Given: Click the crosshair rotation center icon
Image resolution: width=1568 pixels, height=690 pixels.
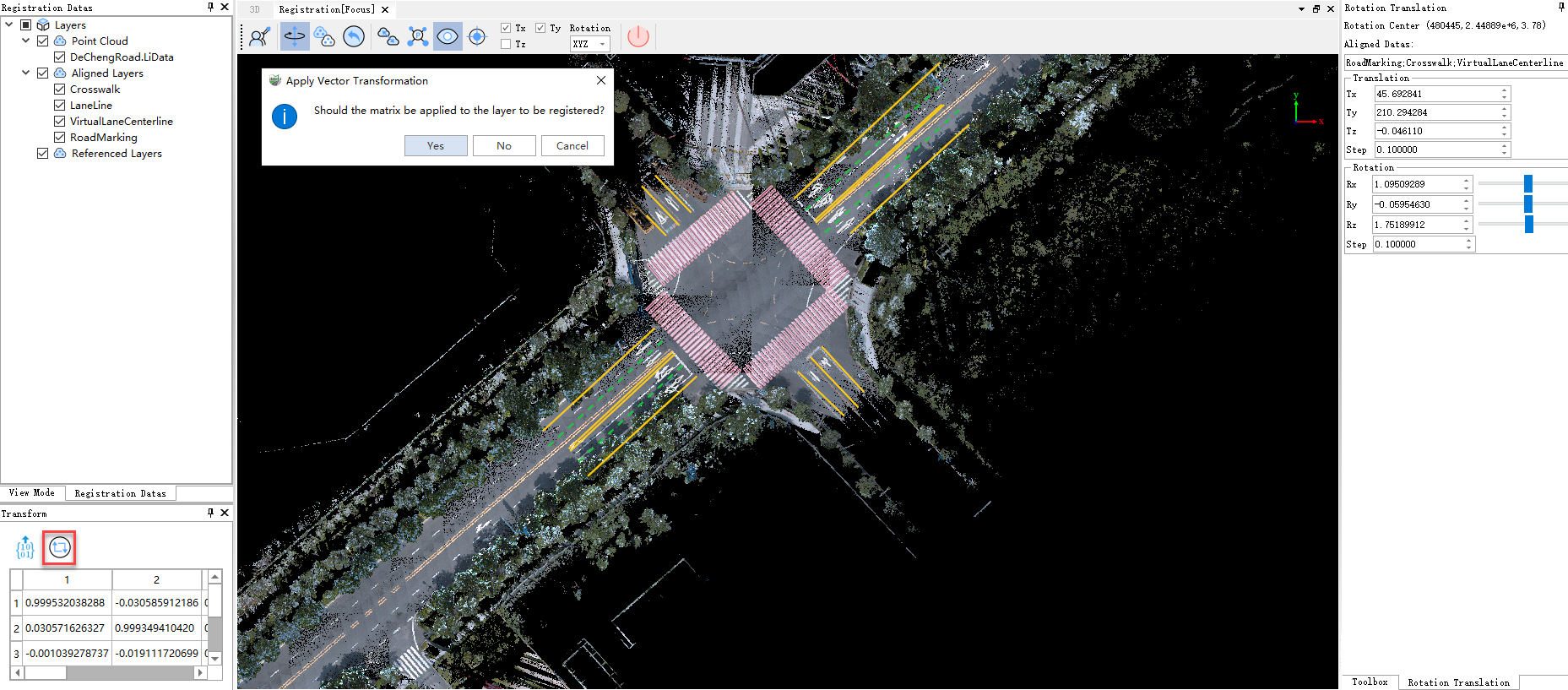Looking at the screenshot, I should tap(477, 36).
